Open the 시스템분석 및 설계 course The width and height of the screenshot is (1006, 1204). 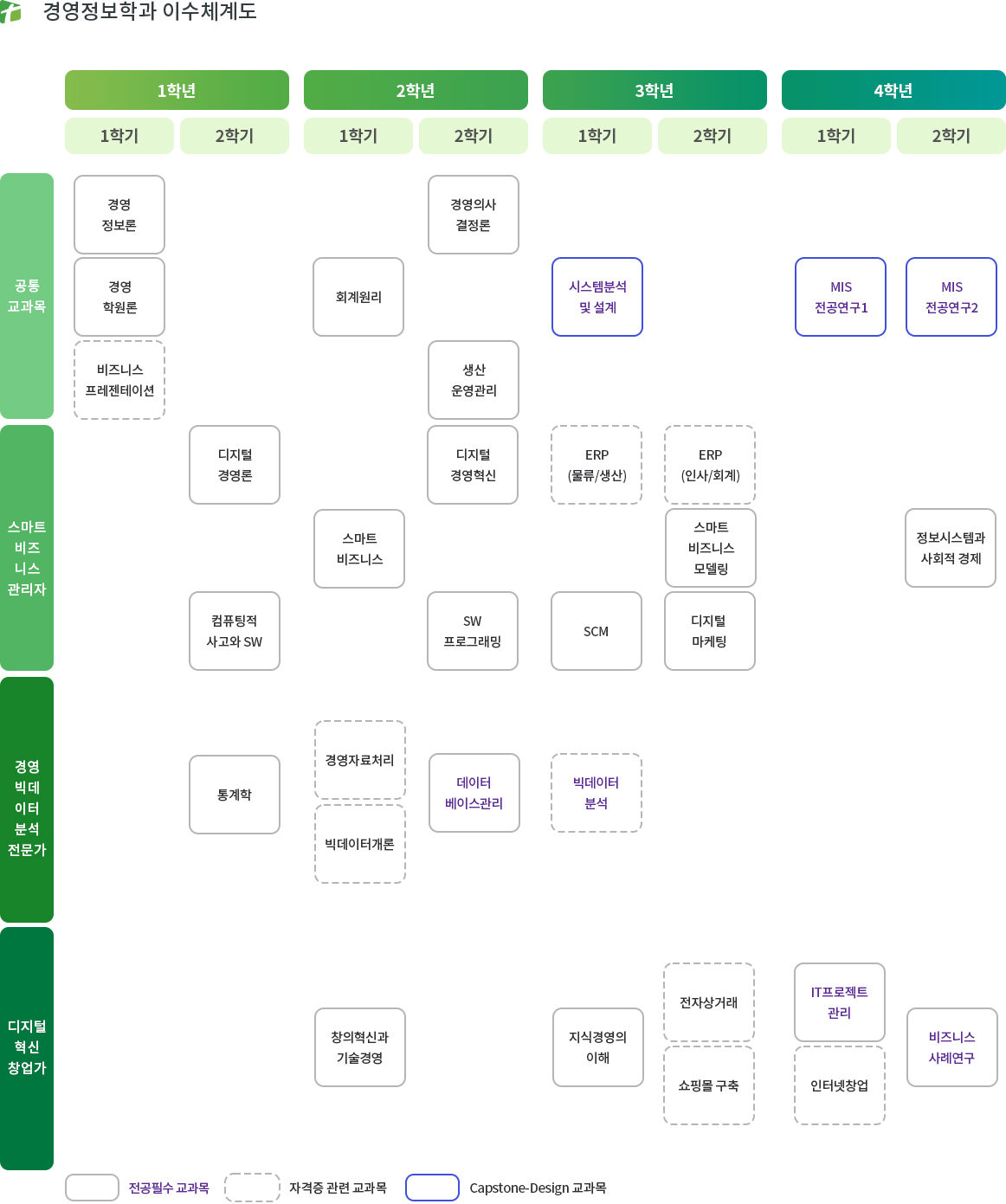597,297
